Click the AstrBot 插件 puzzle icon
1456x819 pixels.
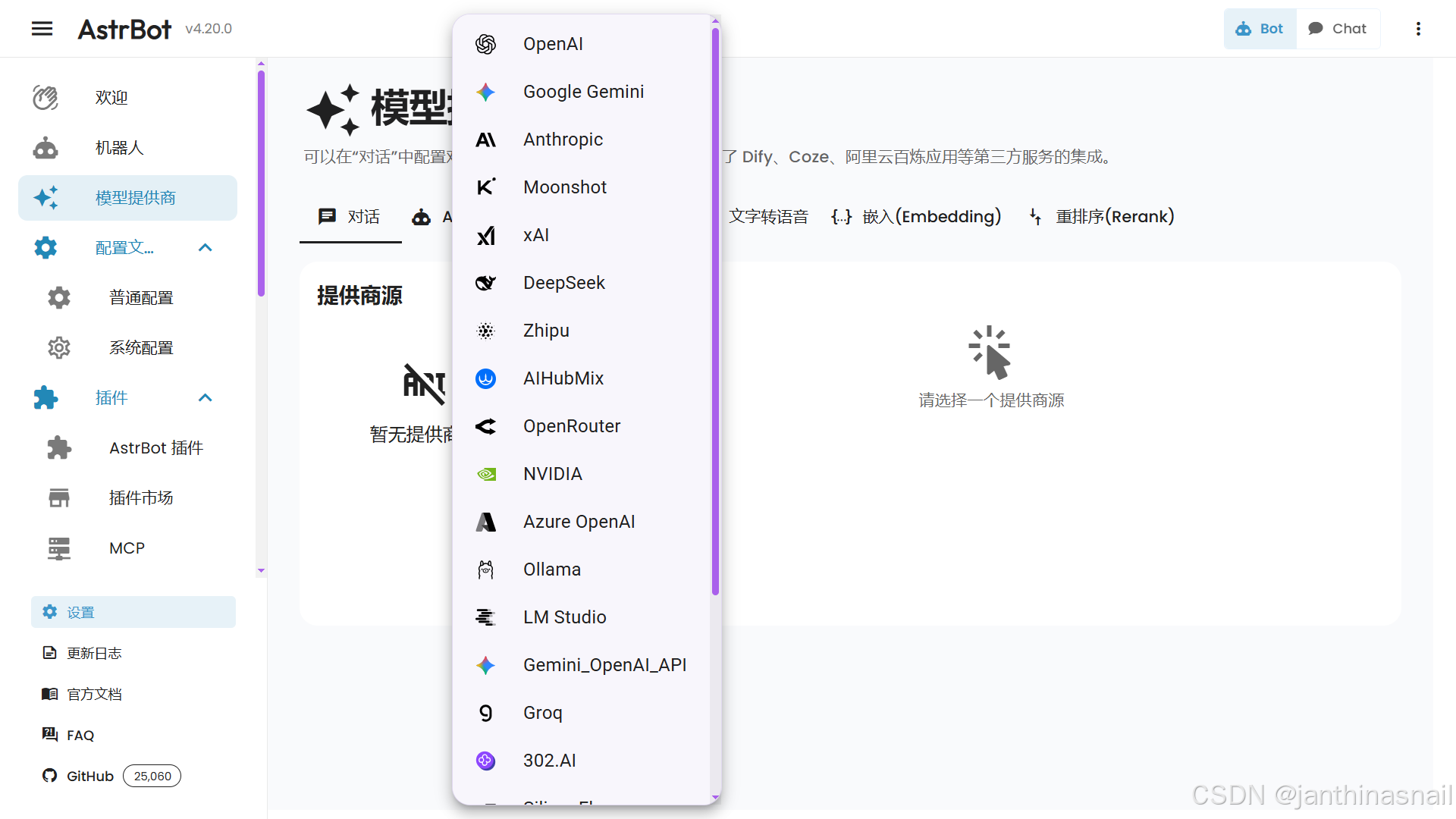[59, 448]
